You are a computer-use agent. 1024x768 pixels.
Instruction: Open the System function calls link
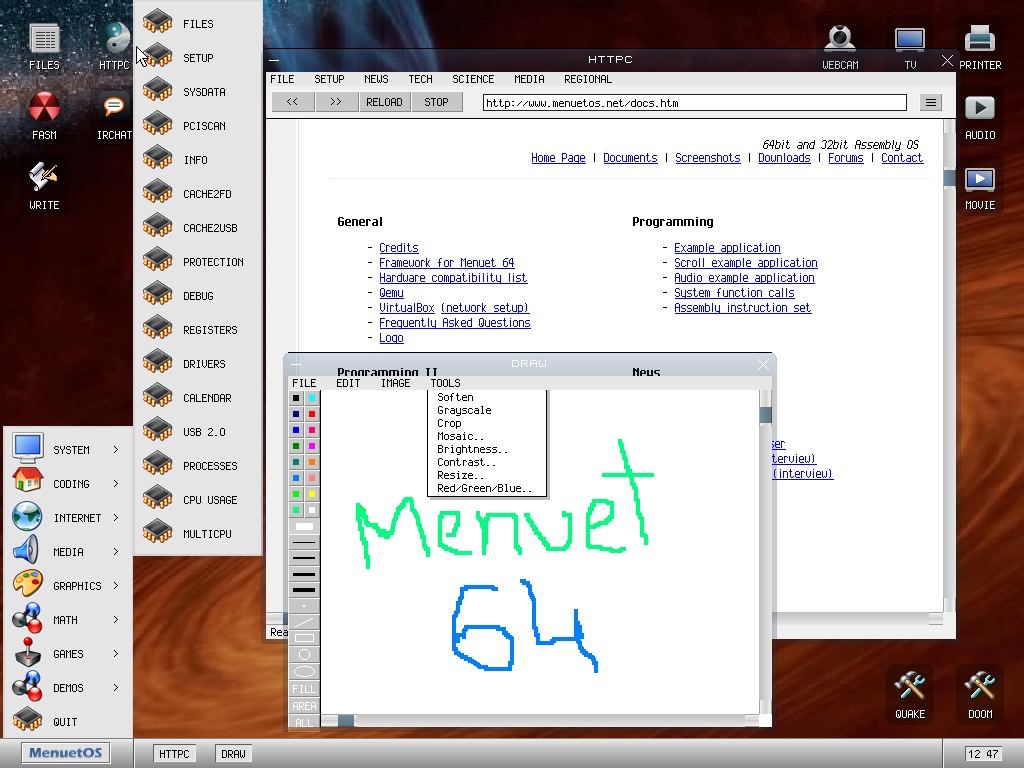pos(734,293)
